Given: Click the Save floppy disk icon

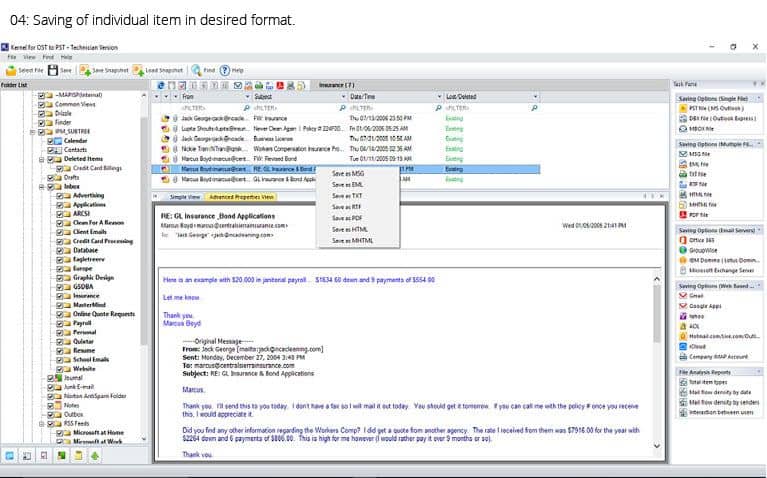Looking at the screenshot, I should coord(53,70).
